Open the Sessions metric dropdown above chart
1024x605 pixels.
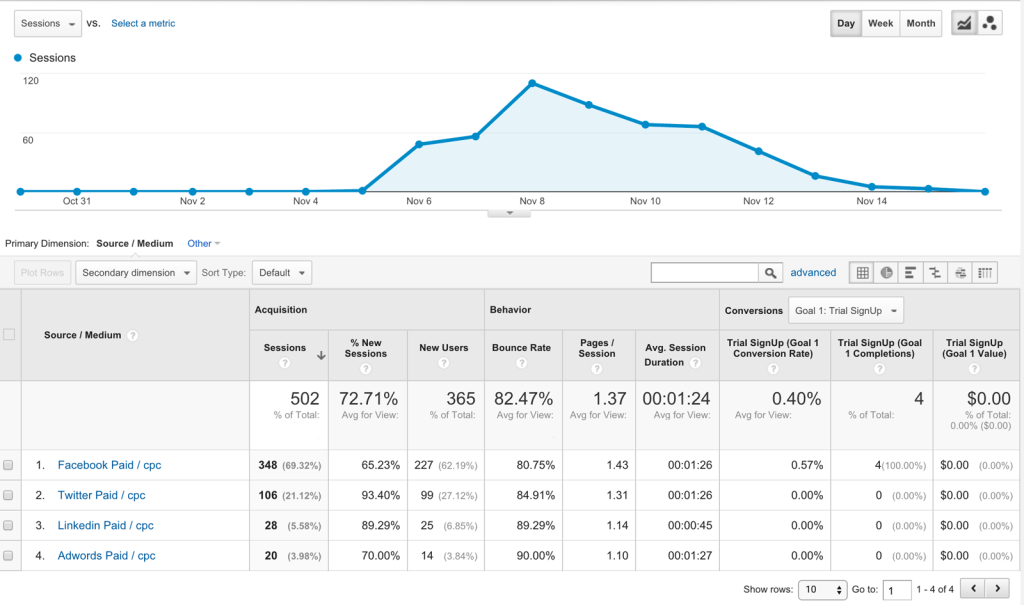[x=48, y=24]
